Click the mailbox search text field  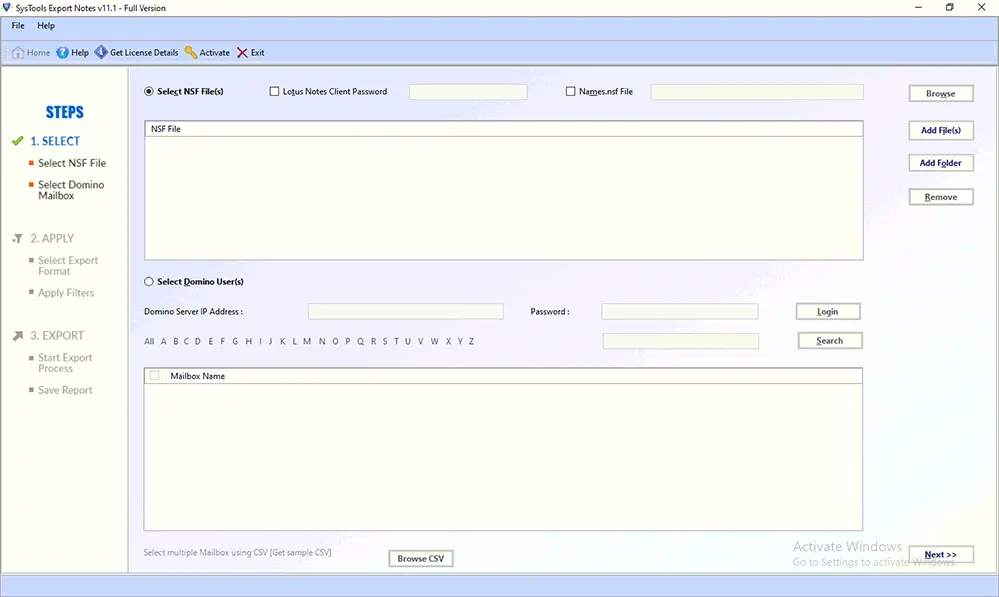680,342
